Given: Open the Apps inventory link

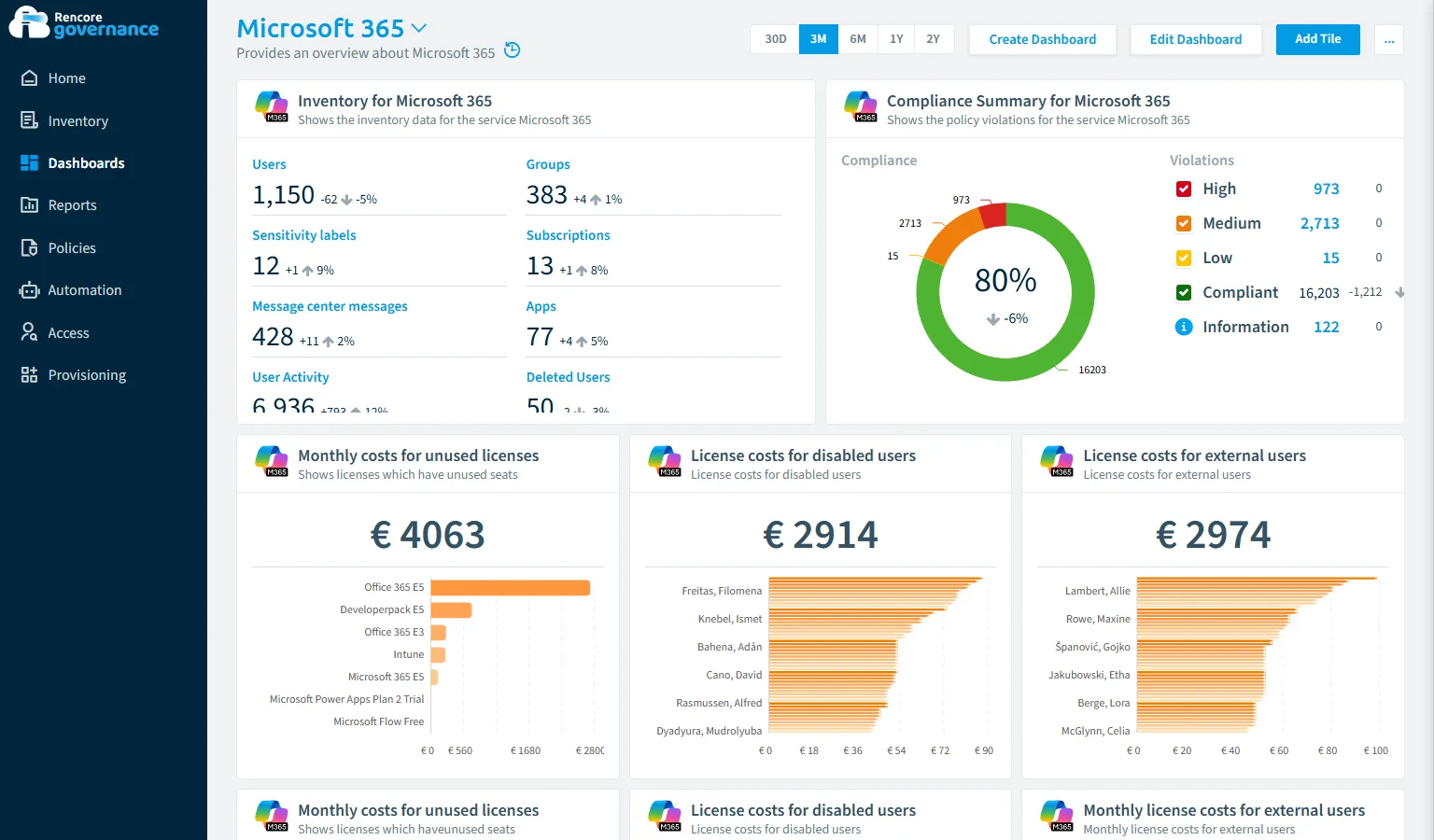Looking at the screenshot, I should 541,306.
